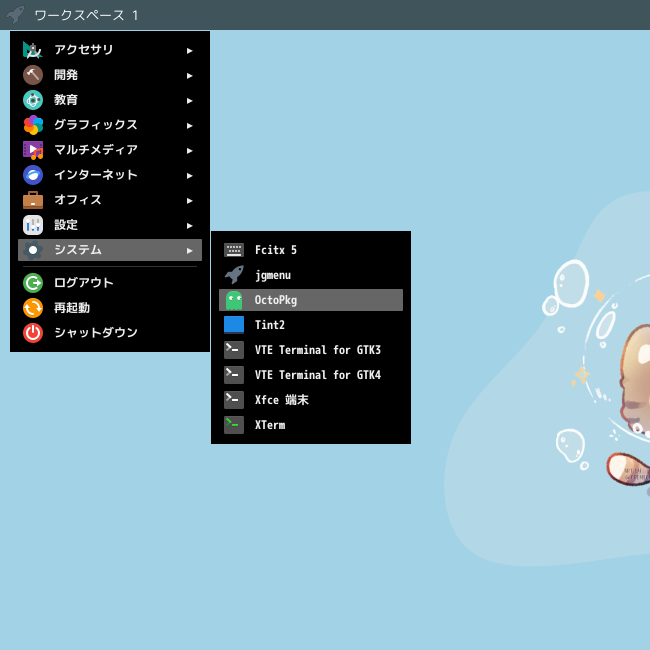Click the システム submenu arrow
This screenshot has width=650, height=650.
click(x=189, y=251)
